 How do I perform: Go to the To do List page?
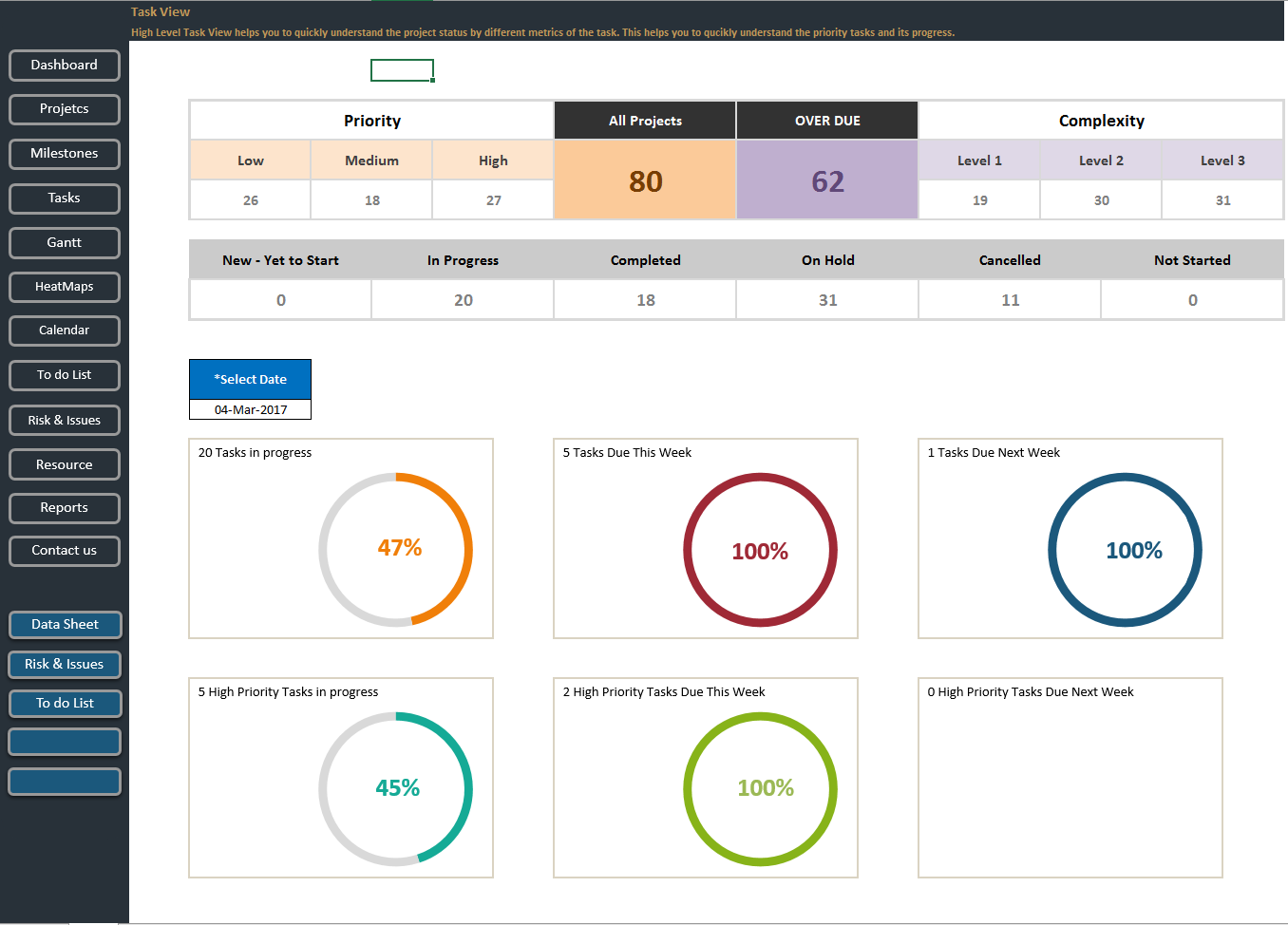point(64,374)
